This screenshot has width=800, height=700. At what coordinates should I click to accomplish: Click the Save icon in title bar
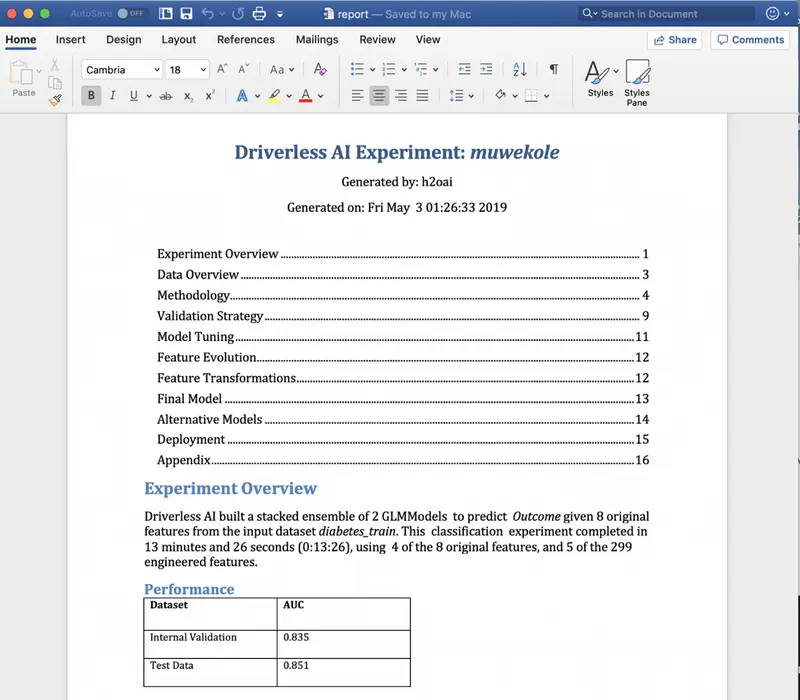click(187, 14)
